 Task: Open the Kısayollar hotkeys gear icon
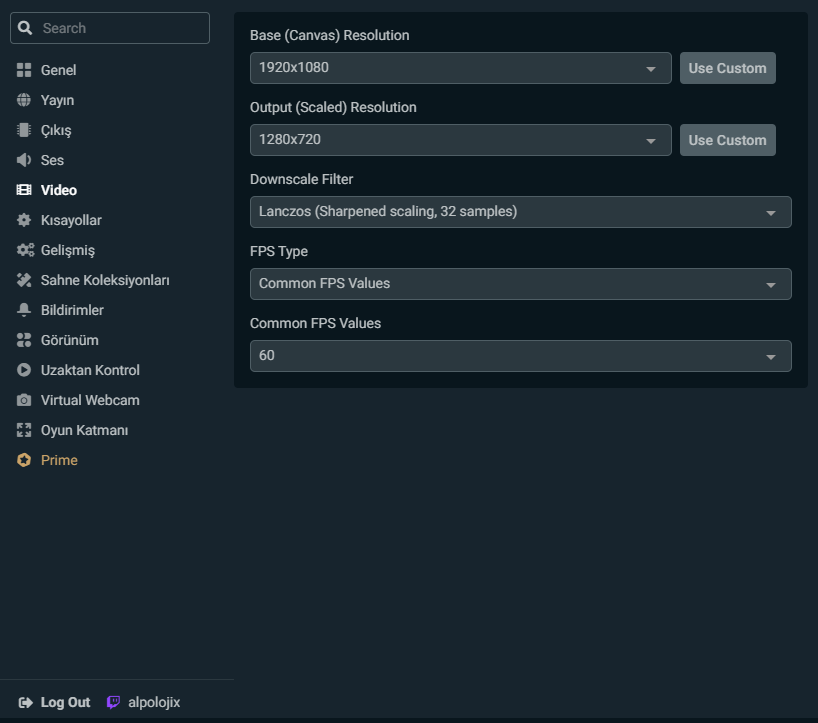pos(22,220)
